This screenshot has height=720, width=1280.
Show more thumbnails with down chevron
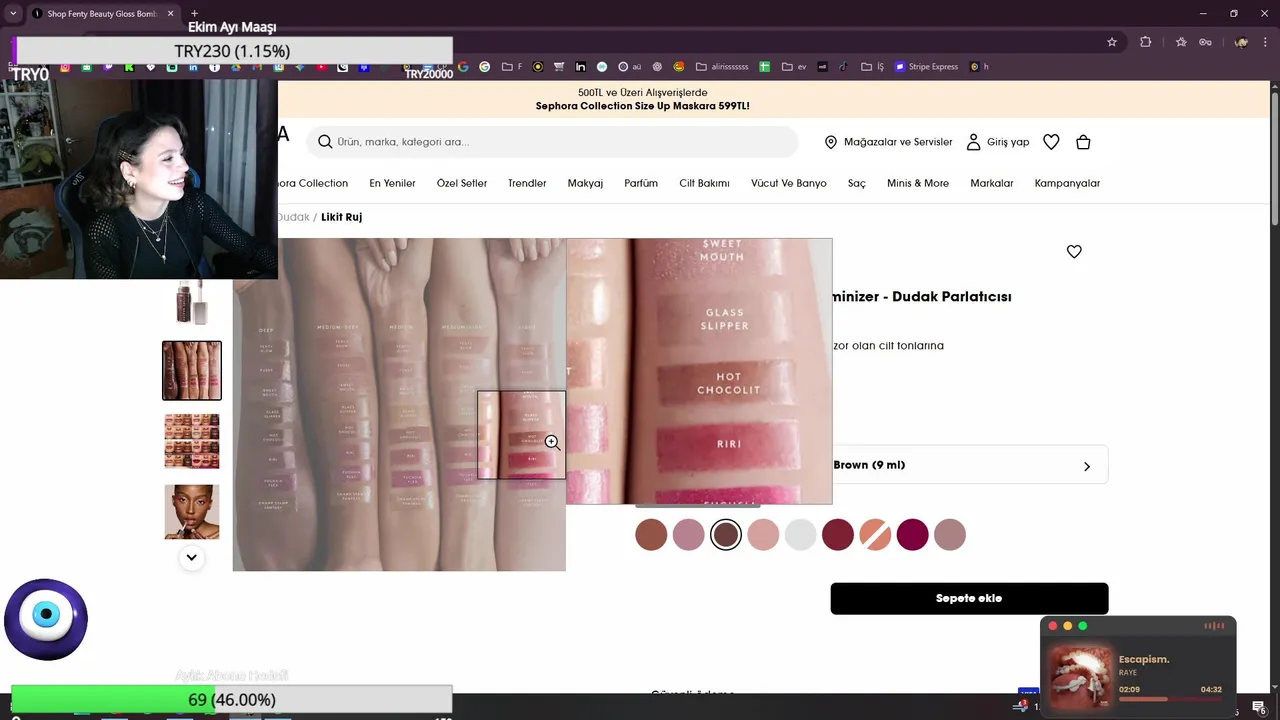click(192, 558)
